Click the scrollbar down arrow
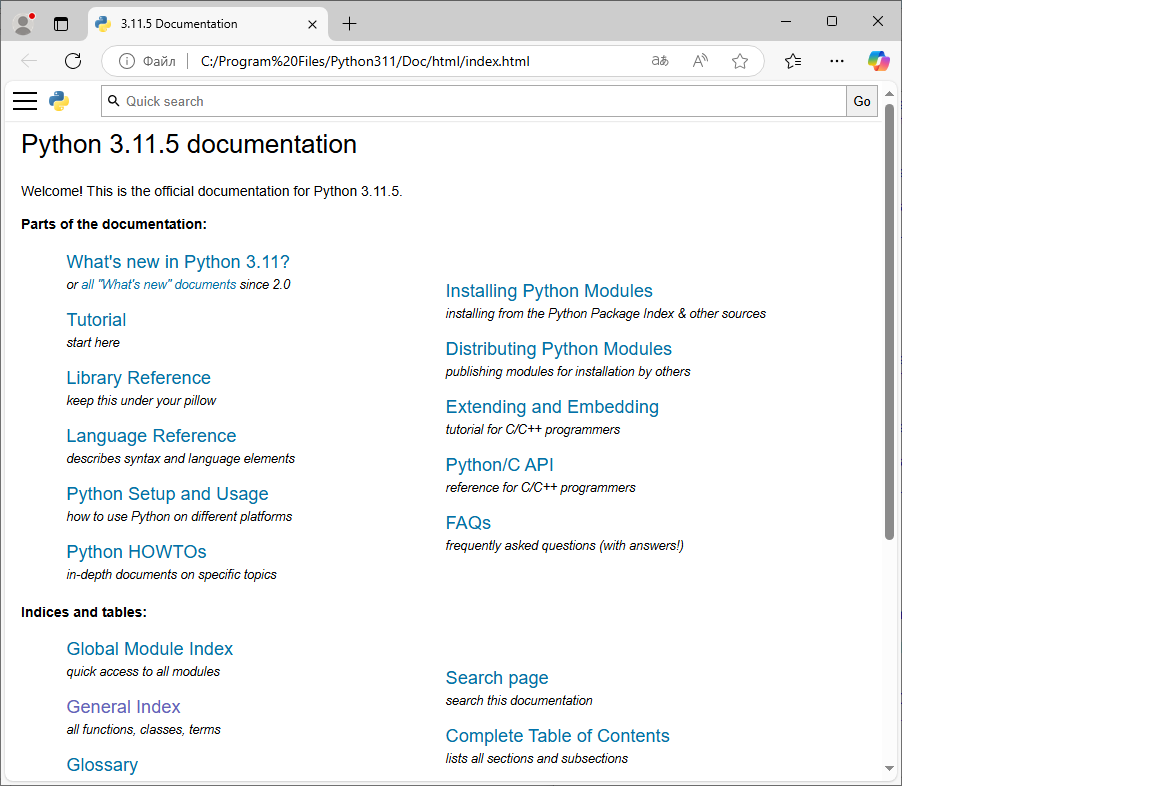The height and width of the screenshot is (786, 1152). pyautogui.click(x=889, y=768)
